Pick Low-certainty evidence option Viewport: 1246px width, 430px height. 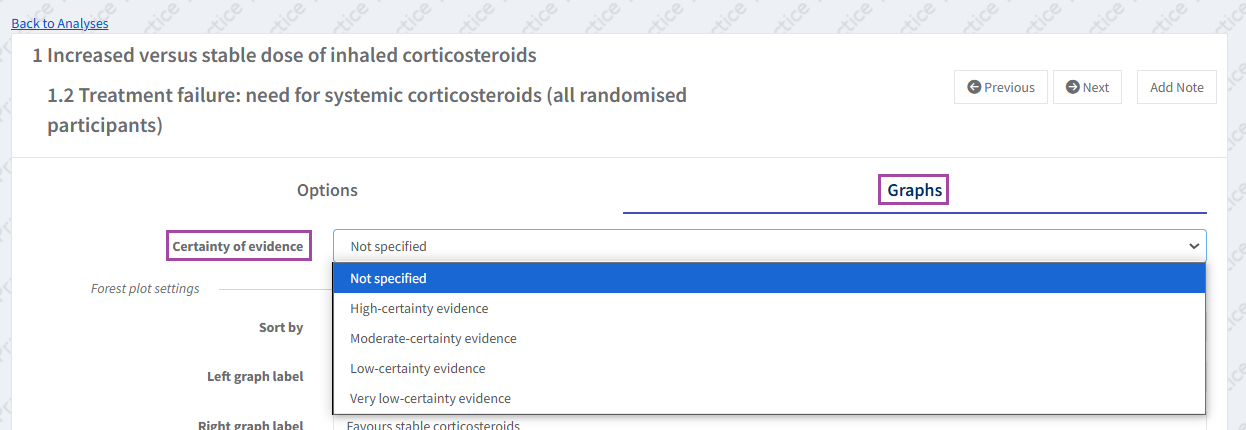click(x=417, y=368)
